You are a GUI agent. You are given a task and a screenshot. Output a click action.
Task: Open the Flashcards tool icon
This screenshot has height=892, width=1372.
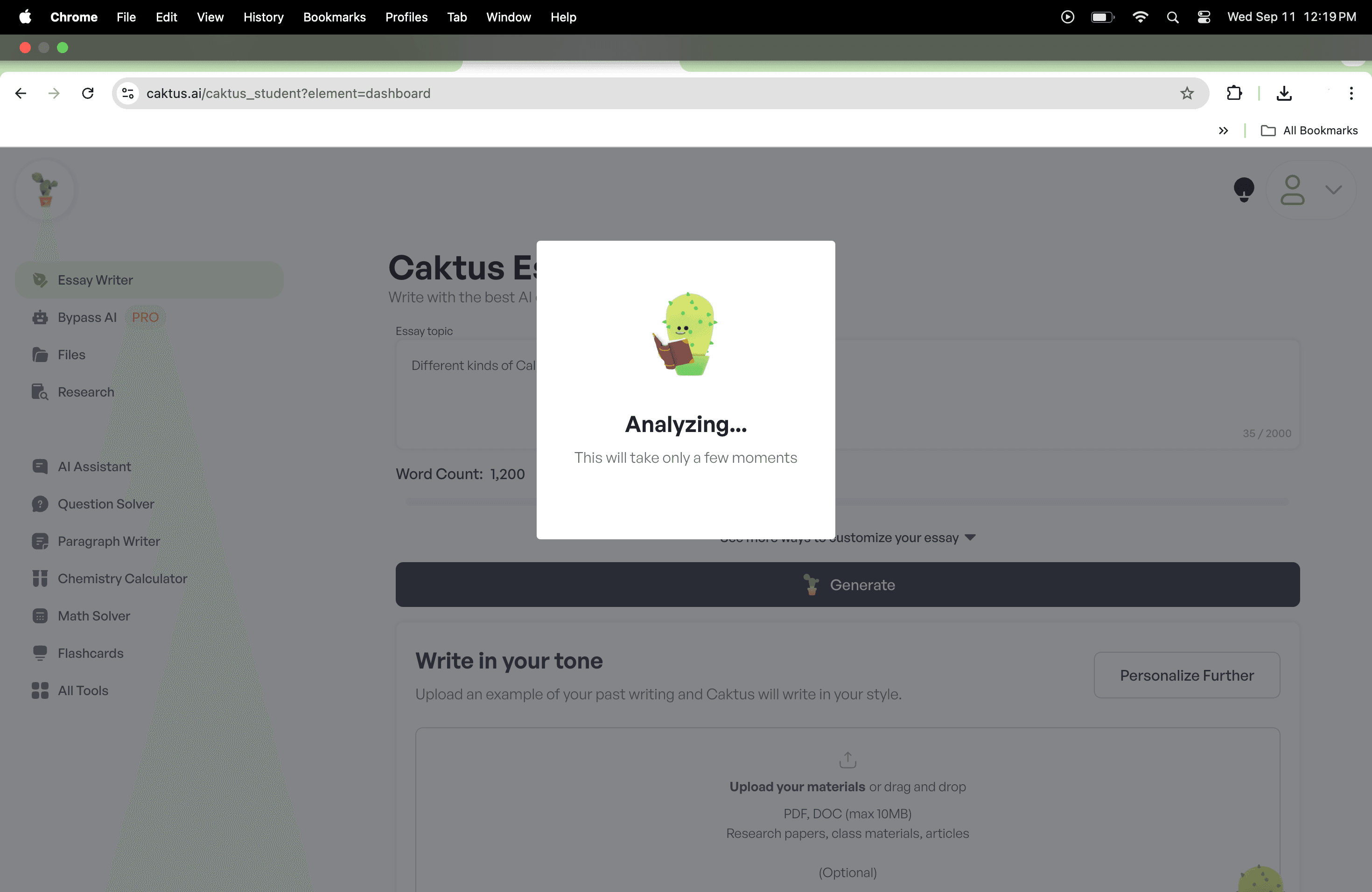pyautogui.click(x=40, y=653)
